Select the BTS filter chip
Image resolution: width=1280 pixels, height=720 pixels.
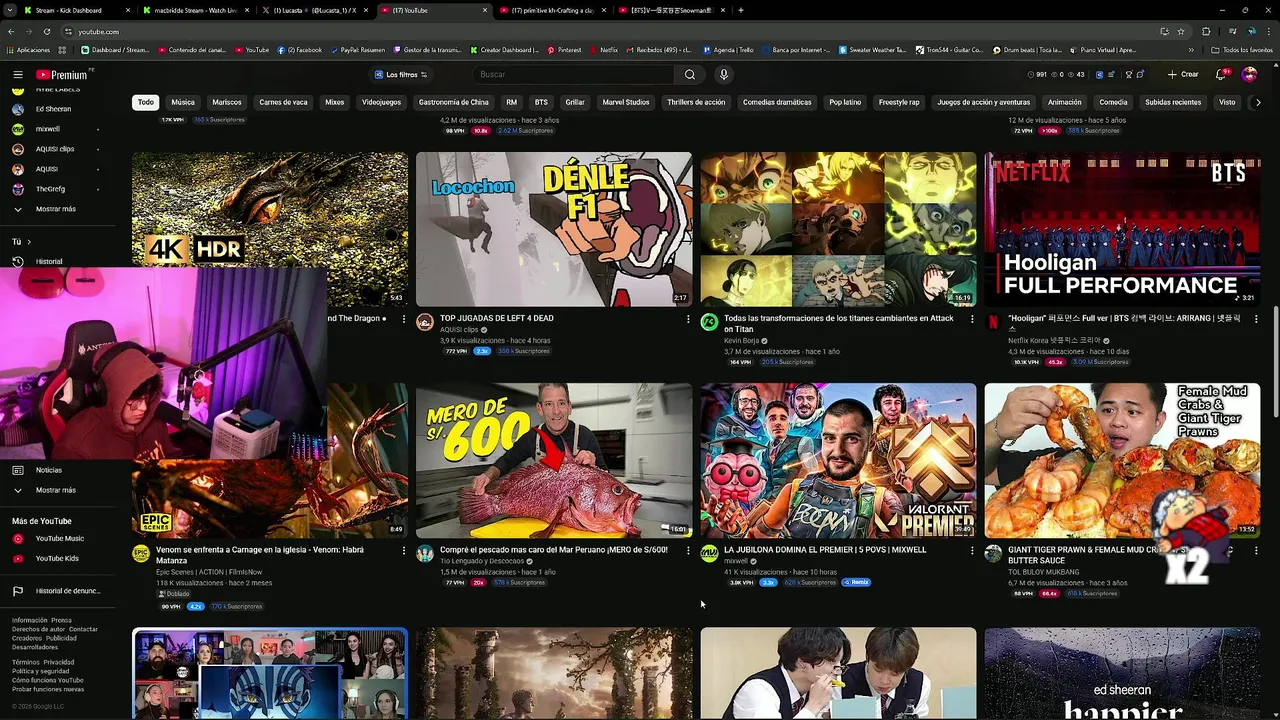point(541,102)
